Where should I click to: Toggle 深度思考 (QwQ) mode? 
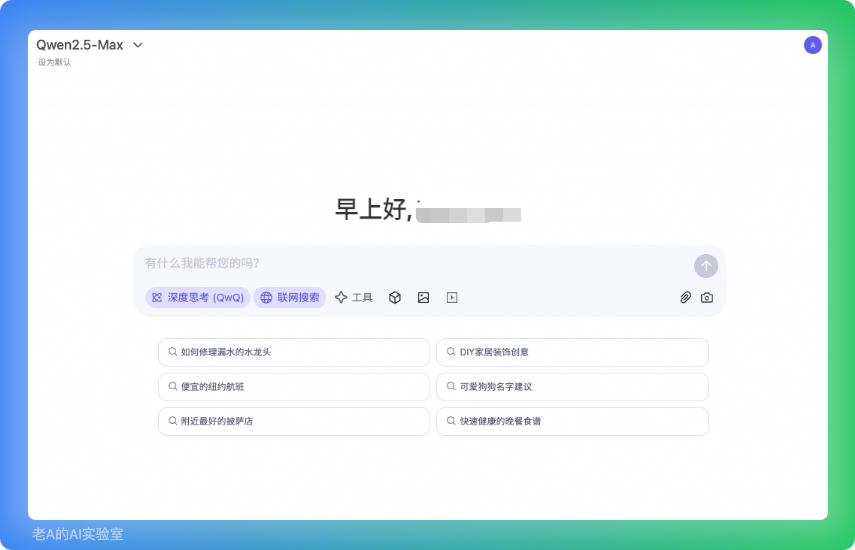pyautogui.click(x=197, y=298)
